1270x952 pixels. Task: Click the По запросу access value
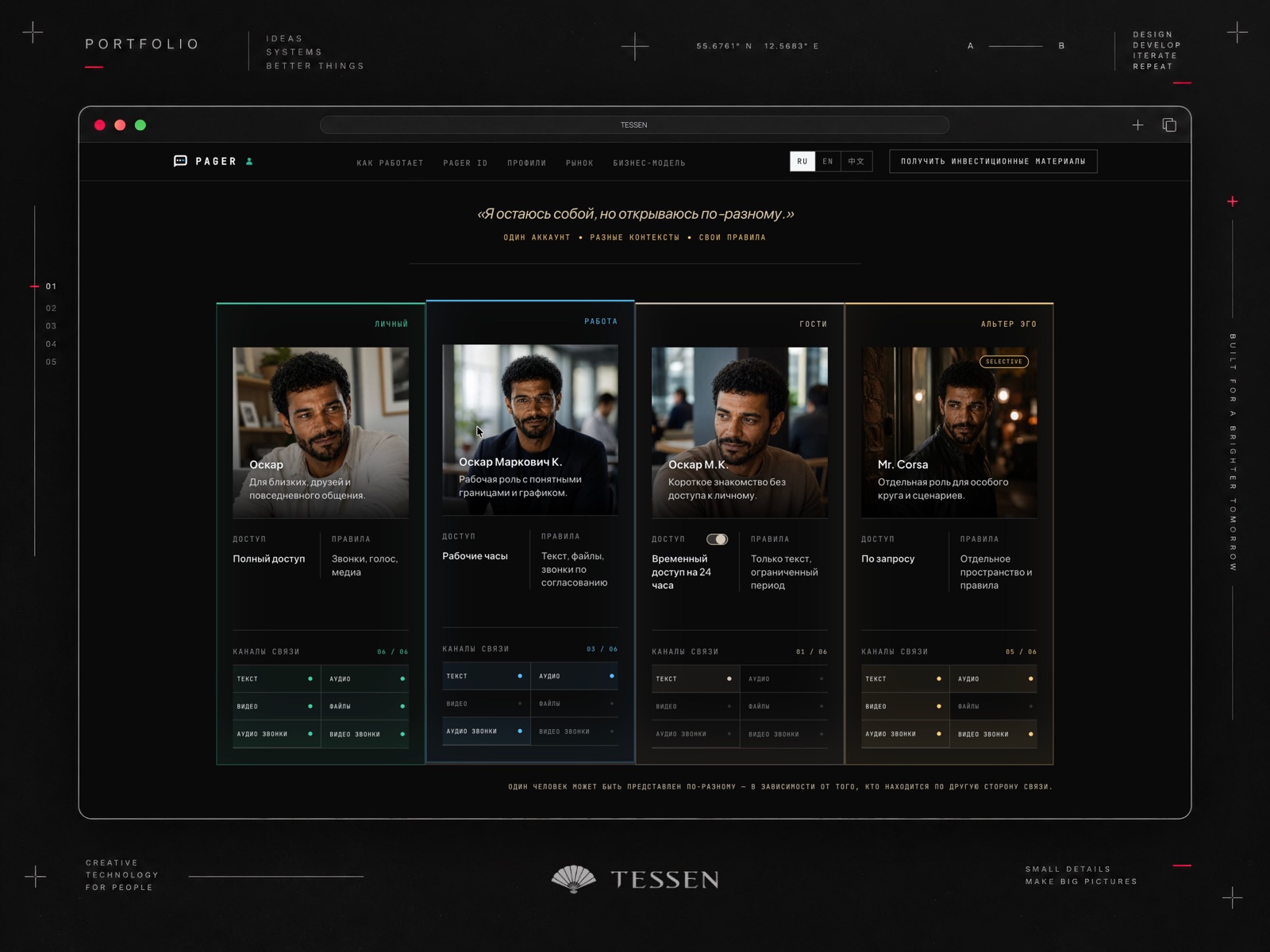888,559
